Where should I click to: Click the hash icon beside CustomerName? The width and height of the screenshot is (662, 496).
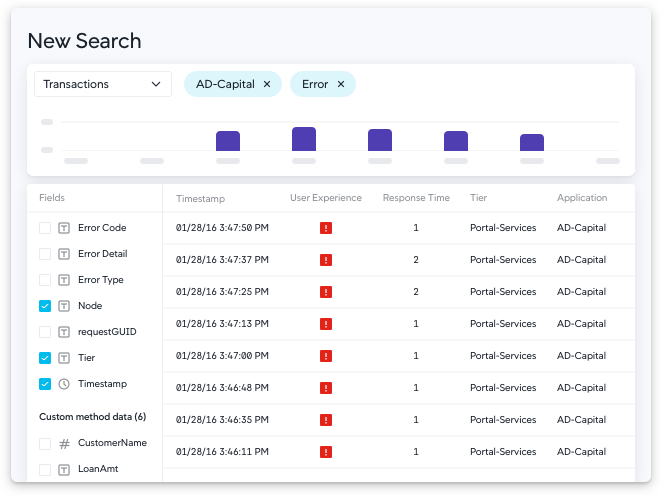pos(64,443)
